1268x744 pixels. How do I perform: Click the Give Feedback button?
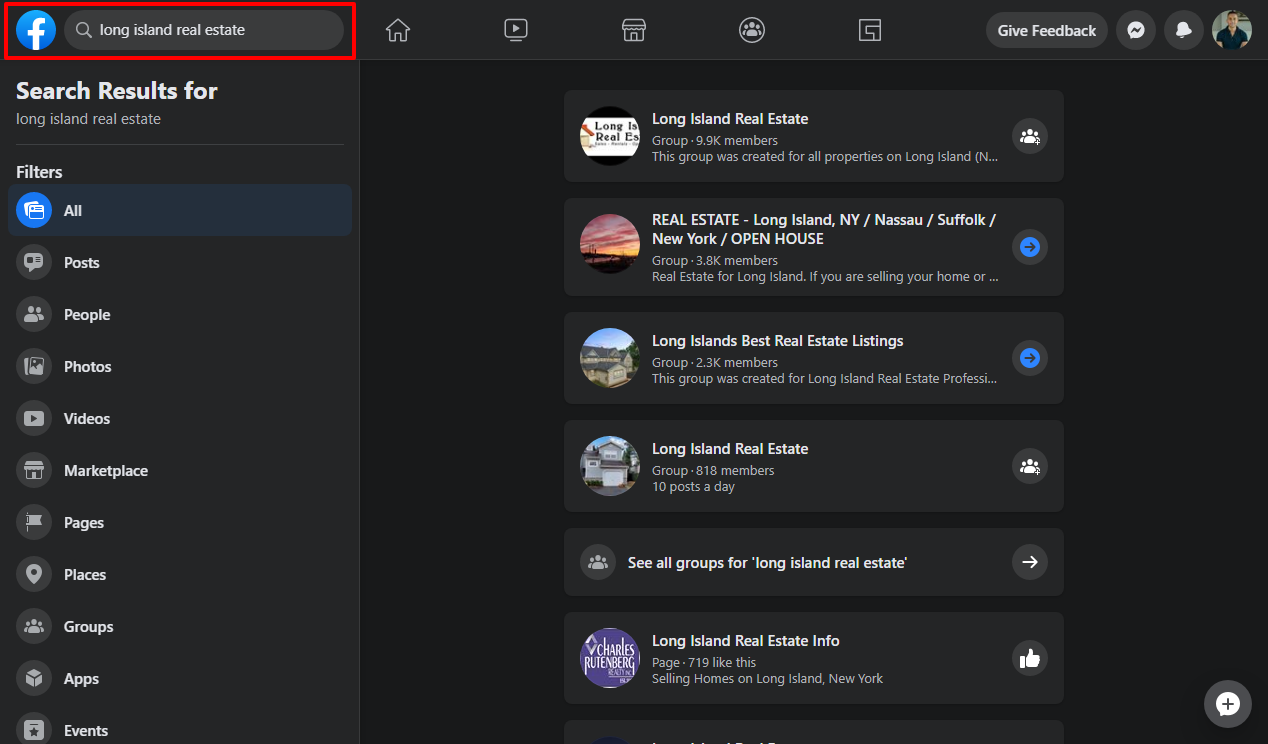point(1047,30)
